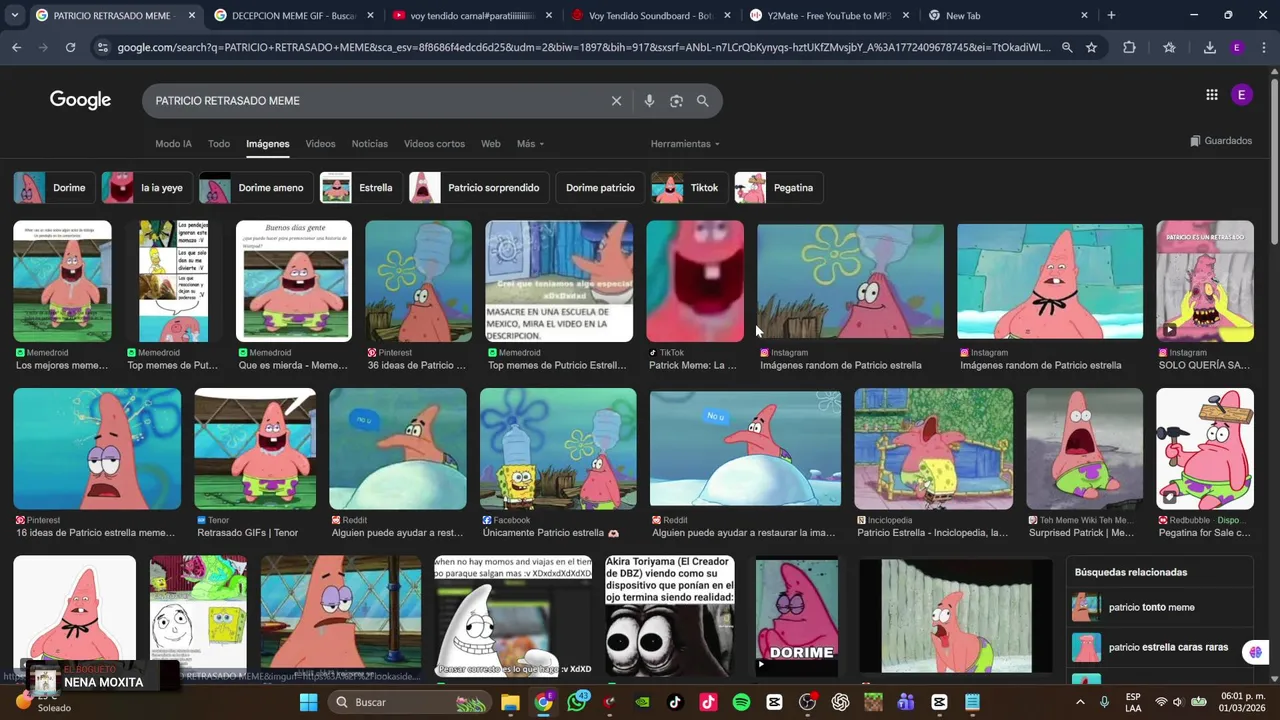
Task: Start voice search with microphone icon
Action: tap(649, 101)
